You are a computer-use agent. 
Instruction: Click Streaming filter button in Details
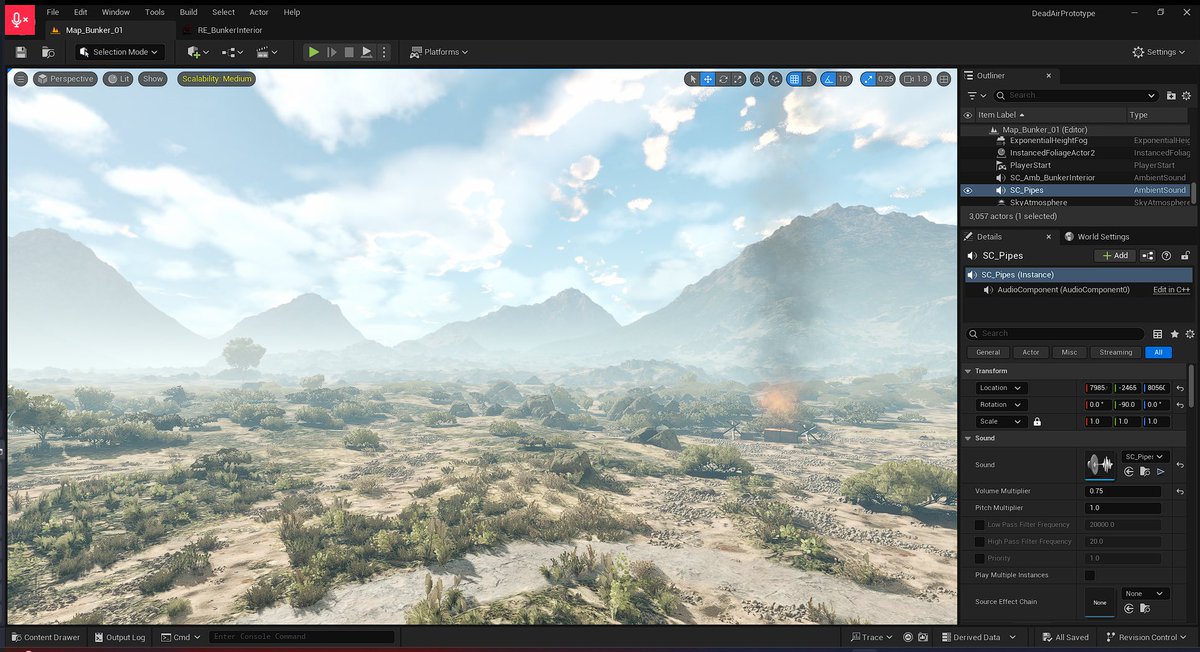[1116, 352]
